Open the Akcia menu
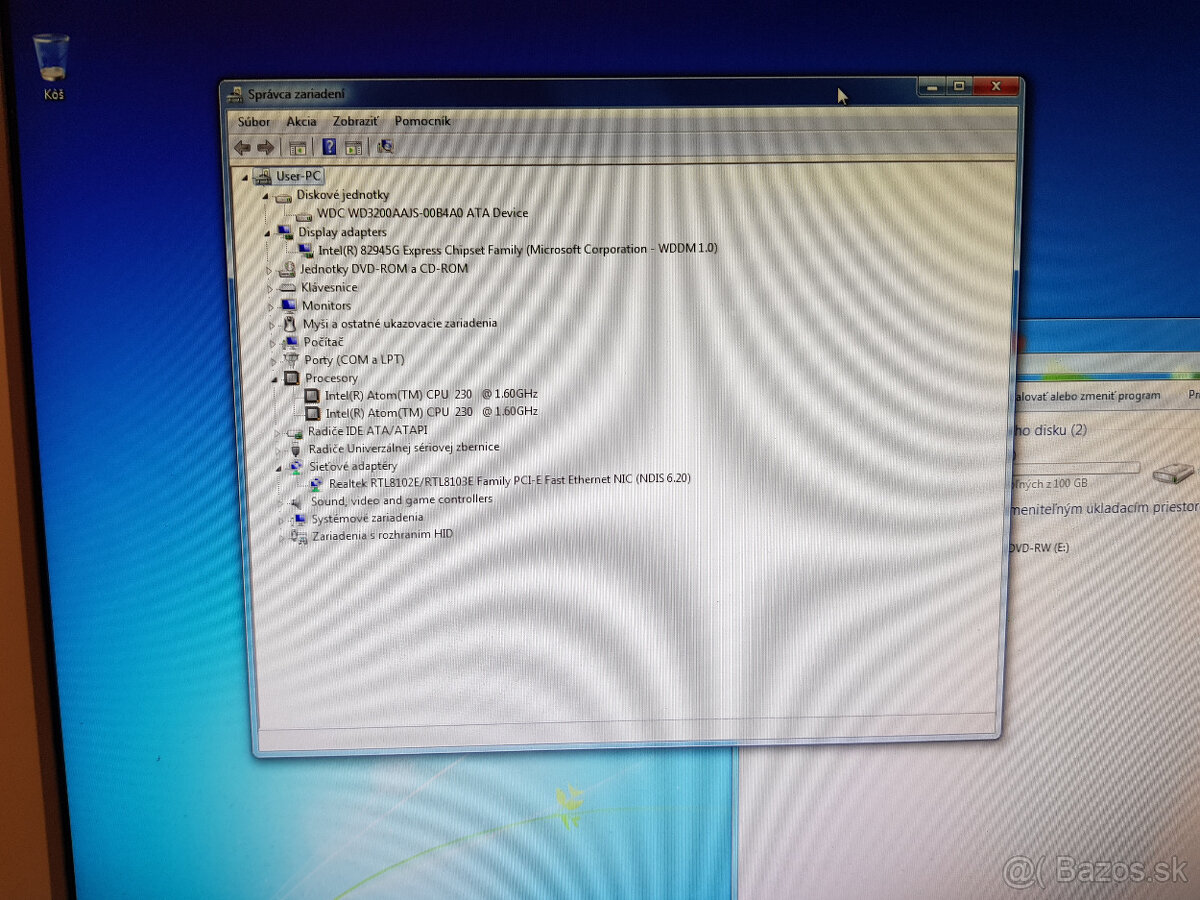1200x900 pixels. [301, 122]
